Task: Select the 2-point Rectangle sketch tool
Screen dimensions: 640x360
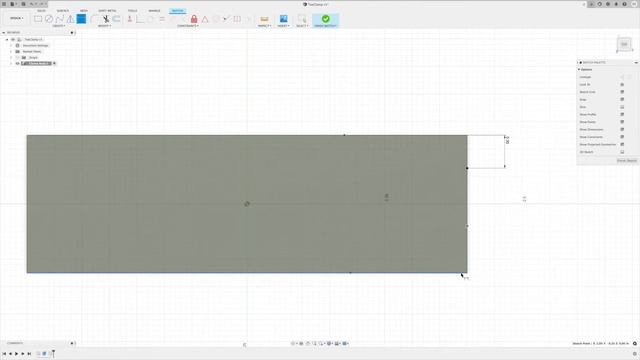Action: pos(38,19)
